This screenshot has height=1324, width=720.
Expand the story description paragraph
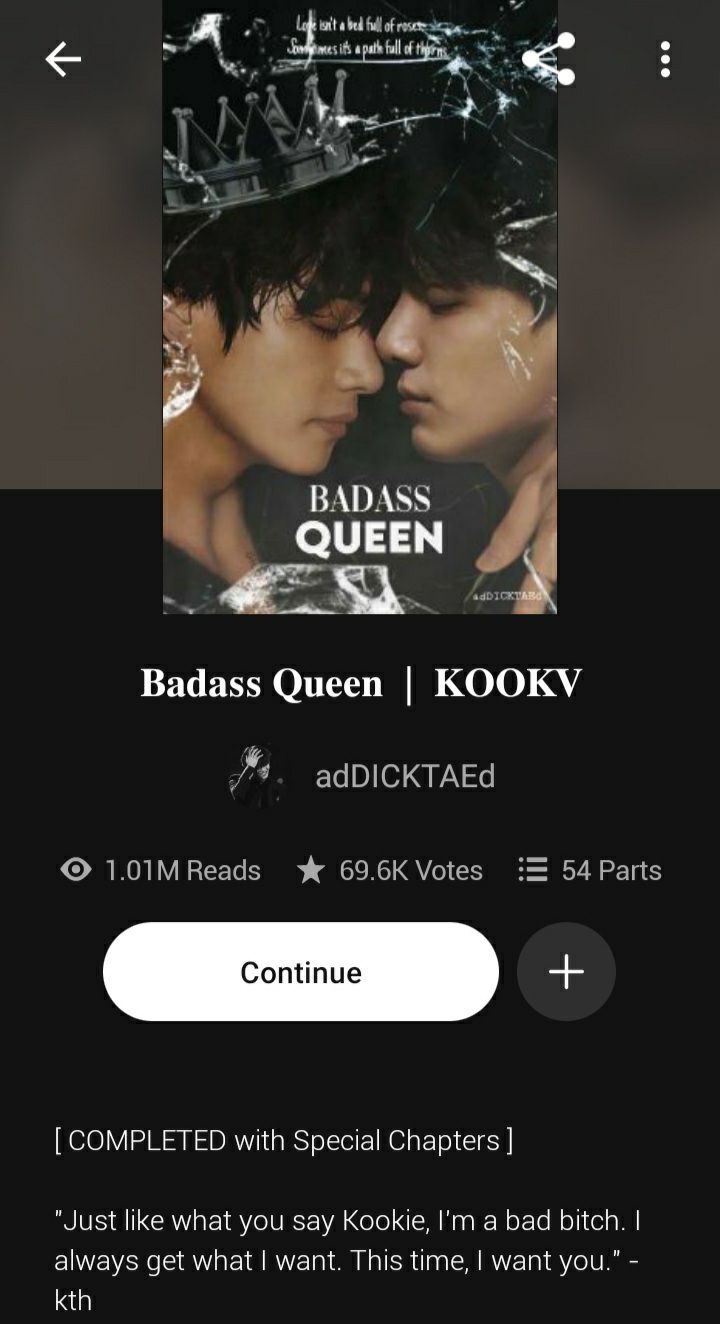[347, 1259]
